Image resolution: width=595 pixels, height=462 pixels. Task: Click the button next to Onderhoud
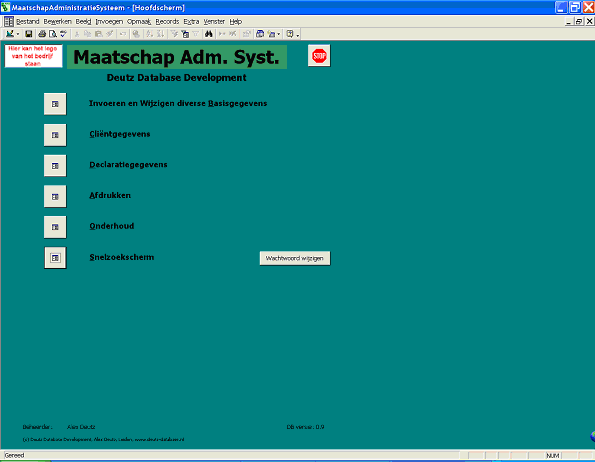(x=55, y=227)
